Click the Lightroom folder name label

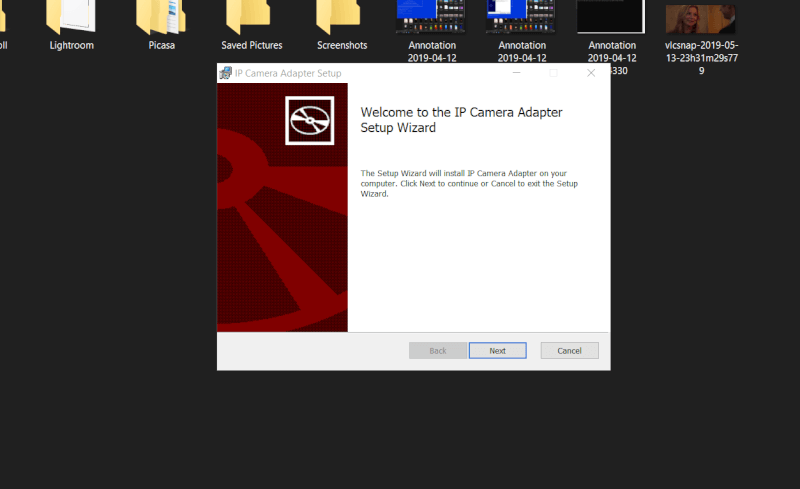coord(71,45)
